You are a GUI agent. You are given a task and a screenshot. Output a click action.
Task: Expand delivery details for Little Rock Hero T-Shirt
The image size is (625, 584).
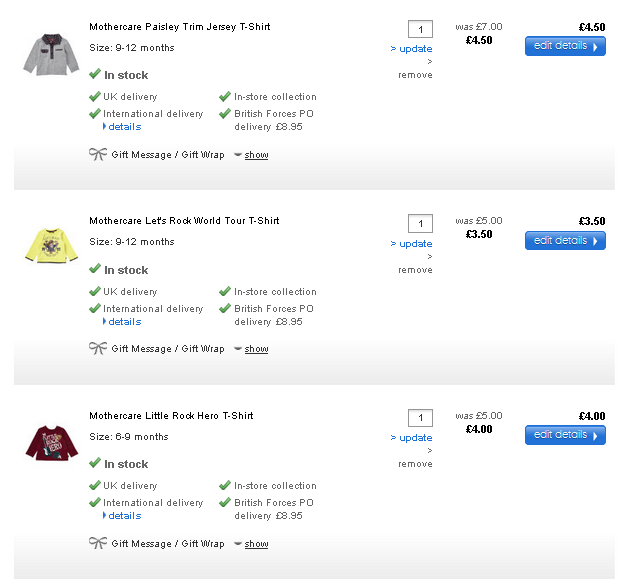[x=124, y=516]
